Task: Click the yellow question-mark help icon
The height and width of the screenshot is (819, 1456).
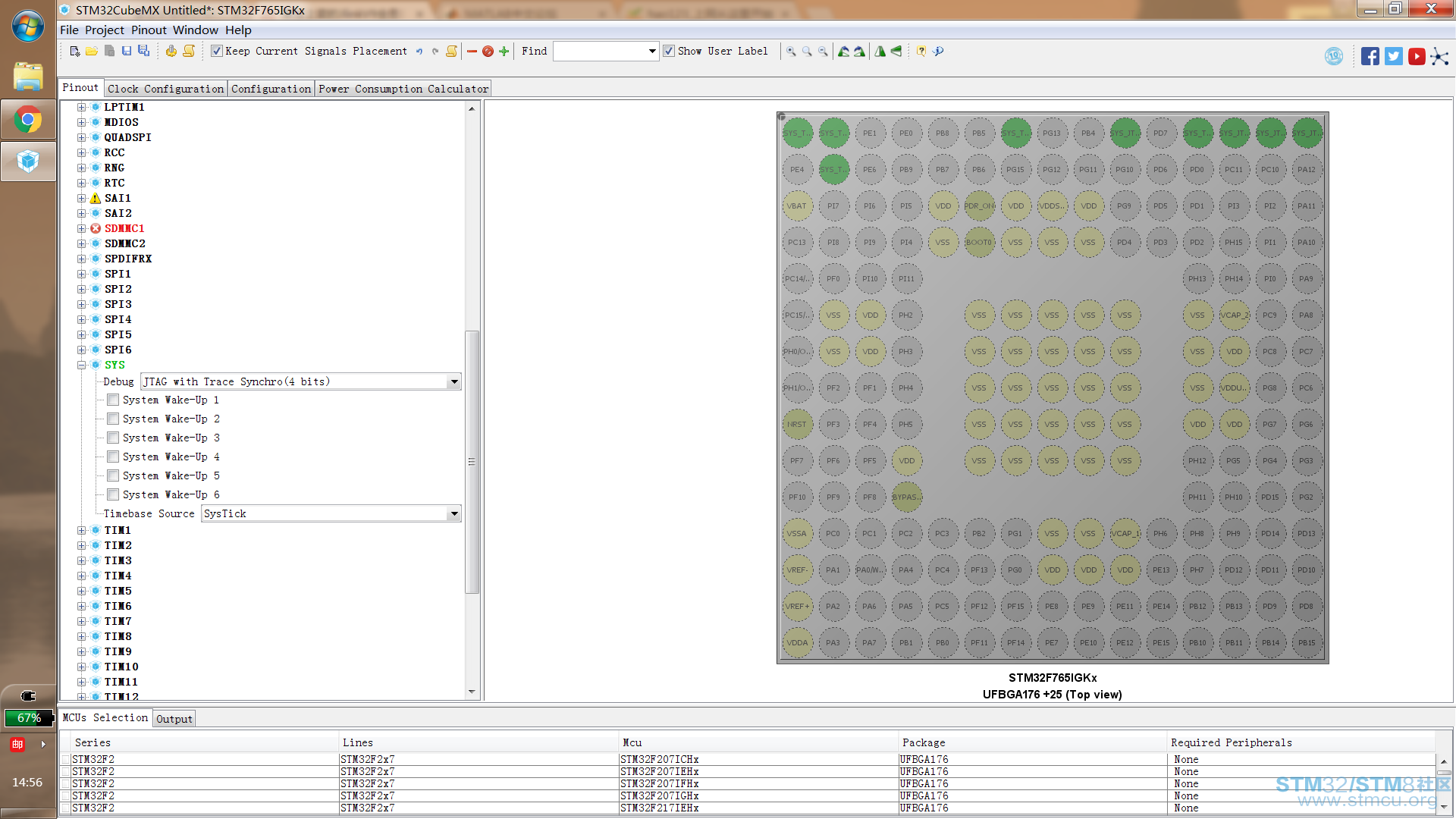Action: [921, 51]
